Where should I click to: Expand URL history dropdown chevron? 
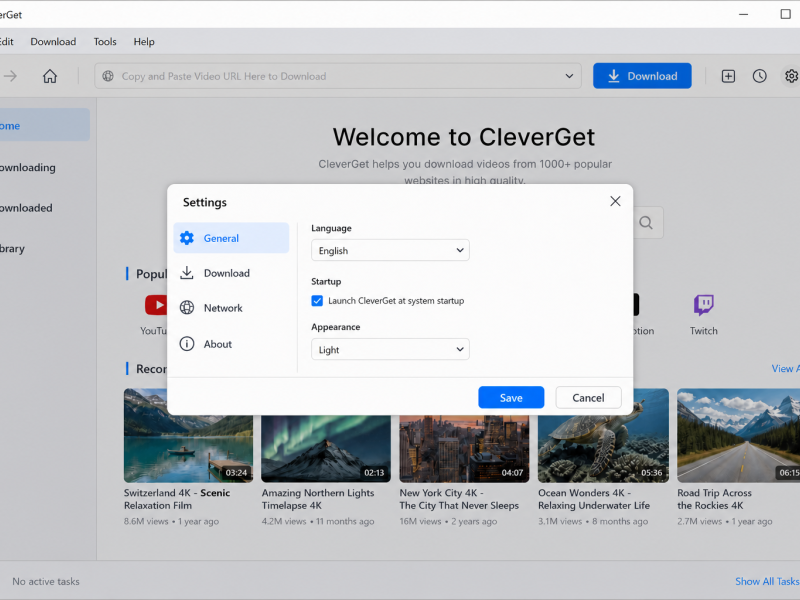coord(569,76)
